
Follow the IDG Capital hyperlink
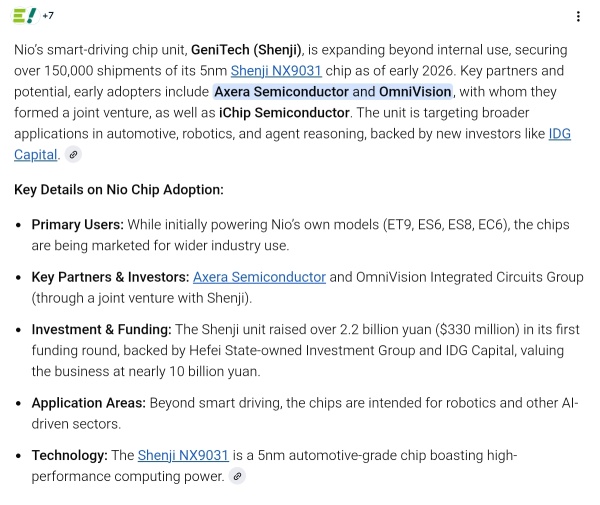292,144
